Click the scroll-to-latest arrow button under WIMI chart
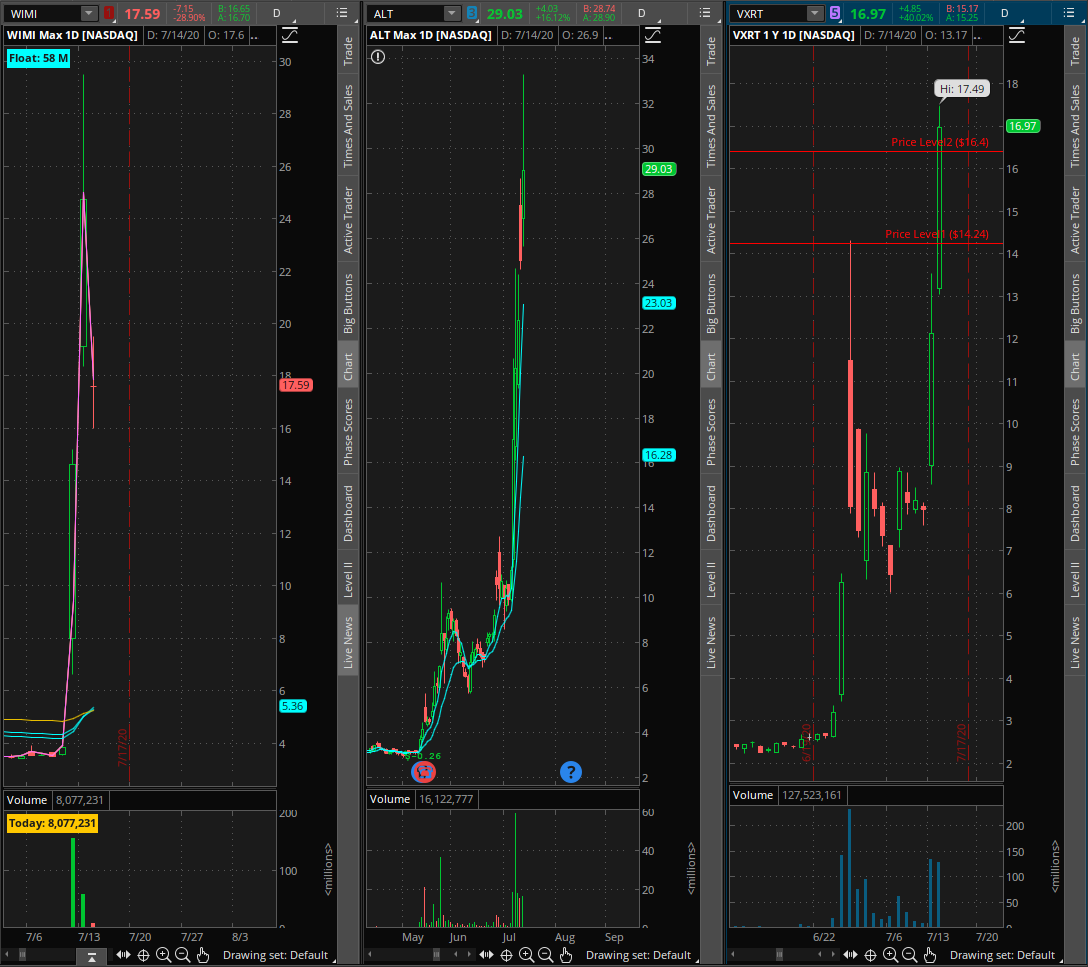The image size is (1088, 967). 92,957
